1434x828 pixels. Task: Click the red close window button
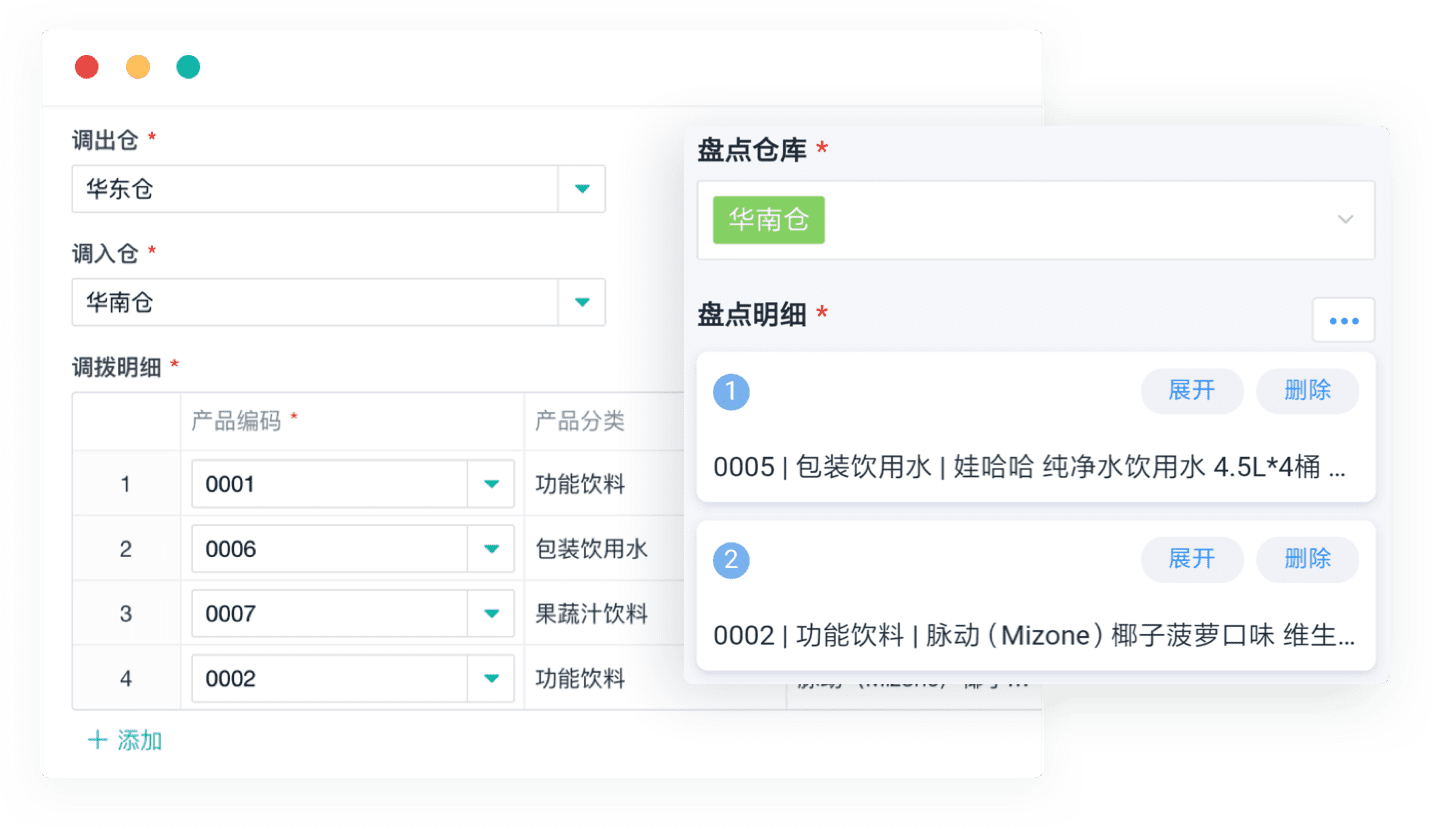click(87, 67)
